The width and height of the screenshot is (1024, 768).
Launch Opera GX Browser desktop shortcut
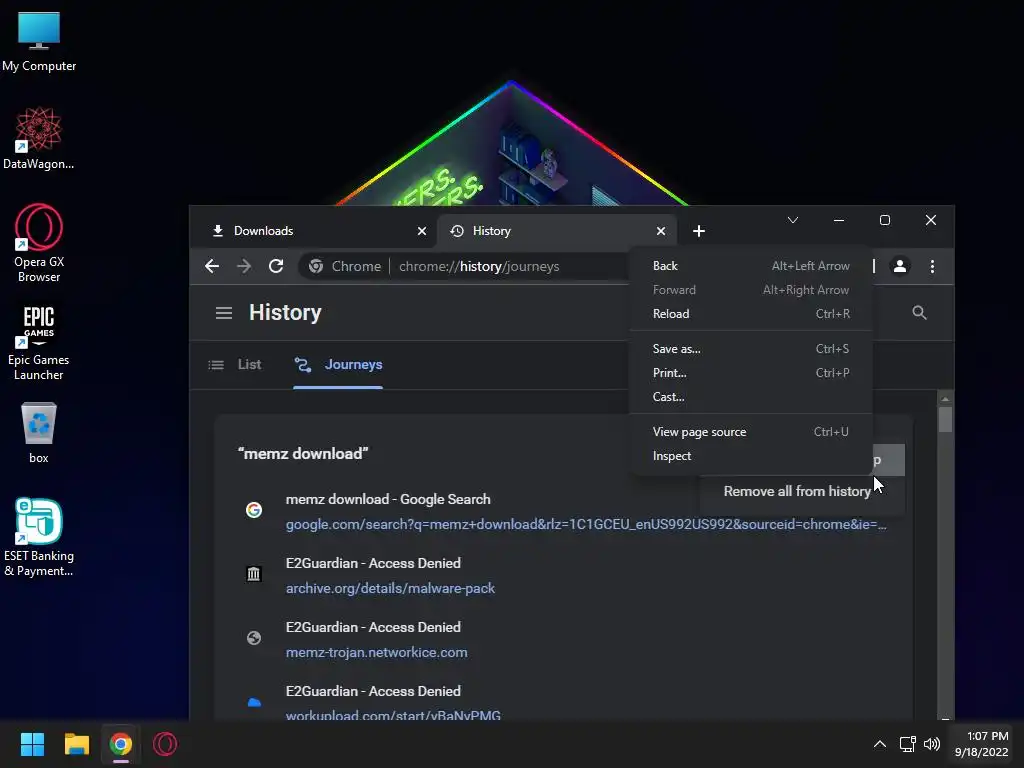tap(39, 243)
